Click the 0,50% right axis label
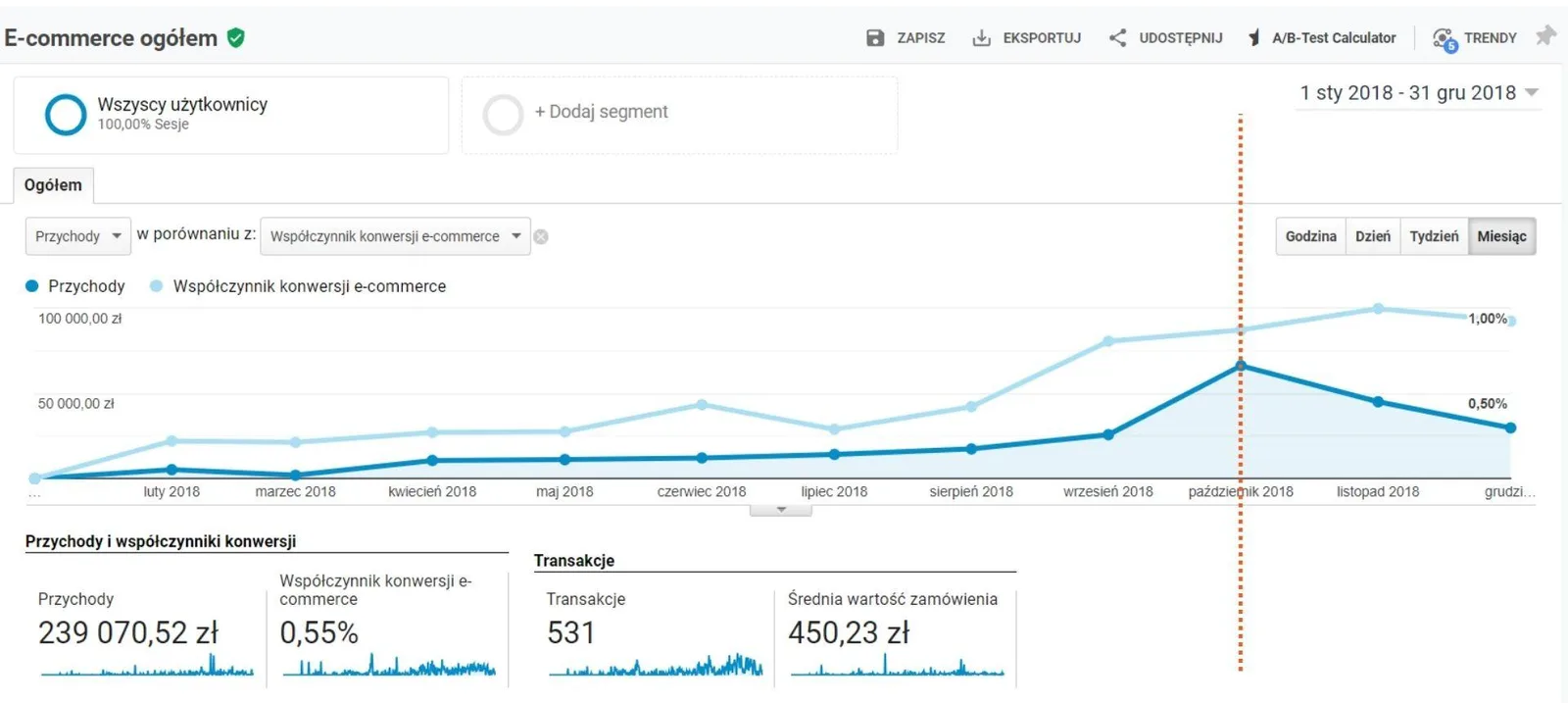1568x703 pixels. 1488,404
